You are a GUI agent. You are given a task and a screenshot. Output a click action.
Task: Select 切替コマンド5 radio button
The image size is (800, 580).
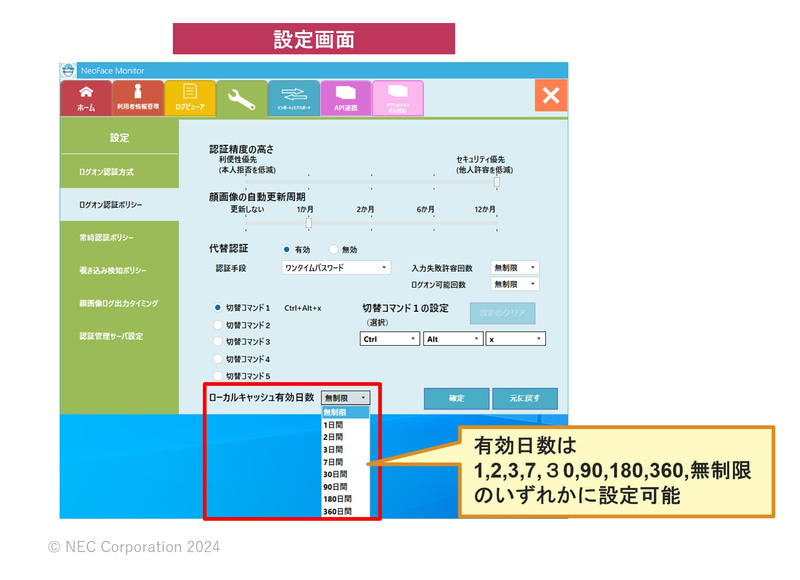click(218, 376)
